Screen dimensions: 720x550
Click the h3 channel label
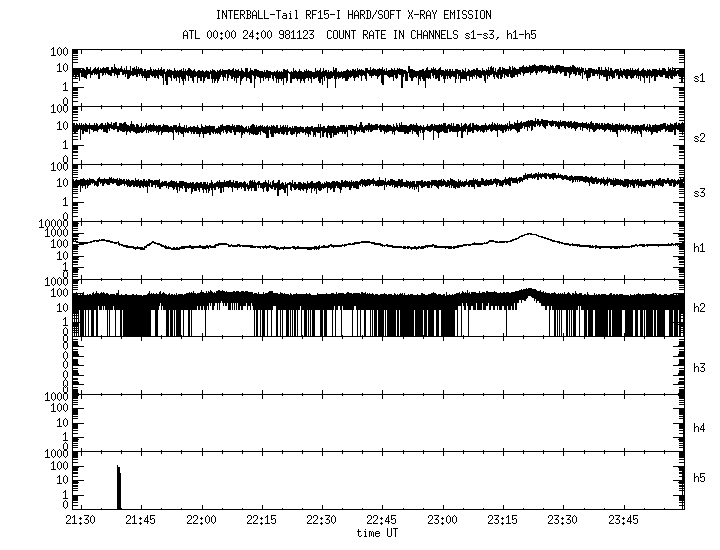(x=699, y=367)
